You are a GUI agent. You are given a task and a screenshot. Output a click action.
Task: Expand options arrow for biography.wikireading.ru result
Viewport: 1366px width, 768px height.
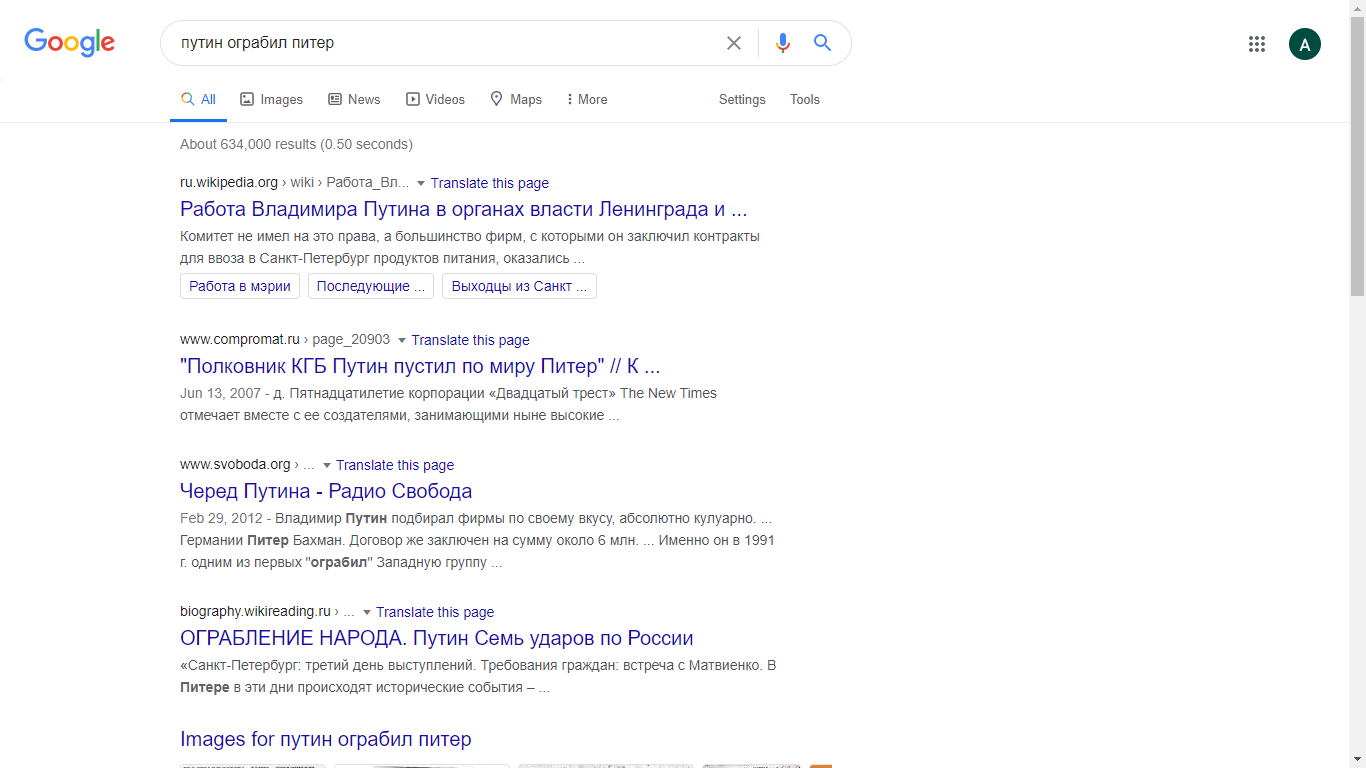(367, 613)
